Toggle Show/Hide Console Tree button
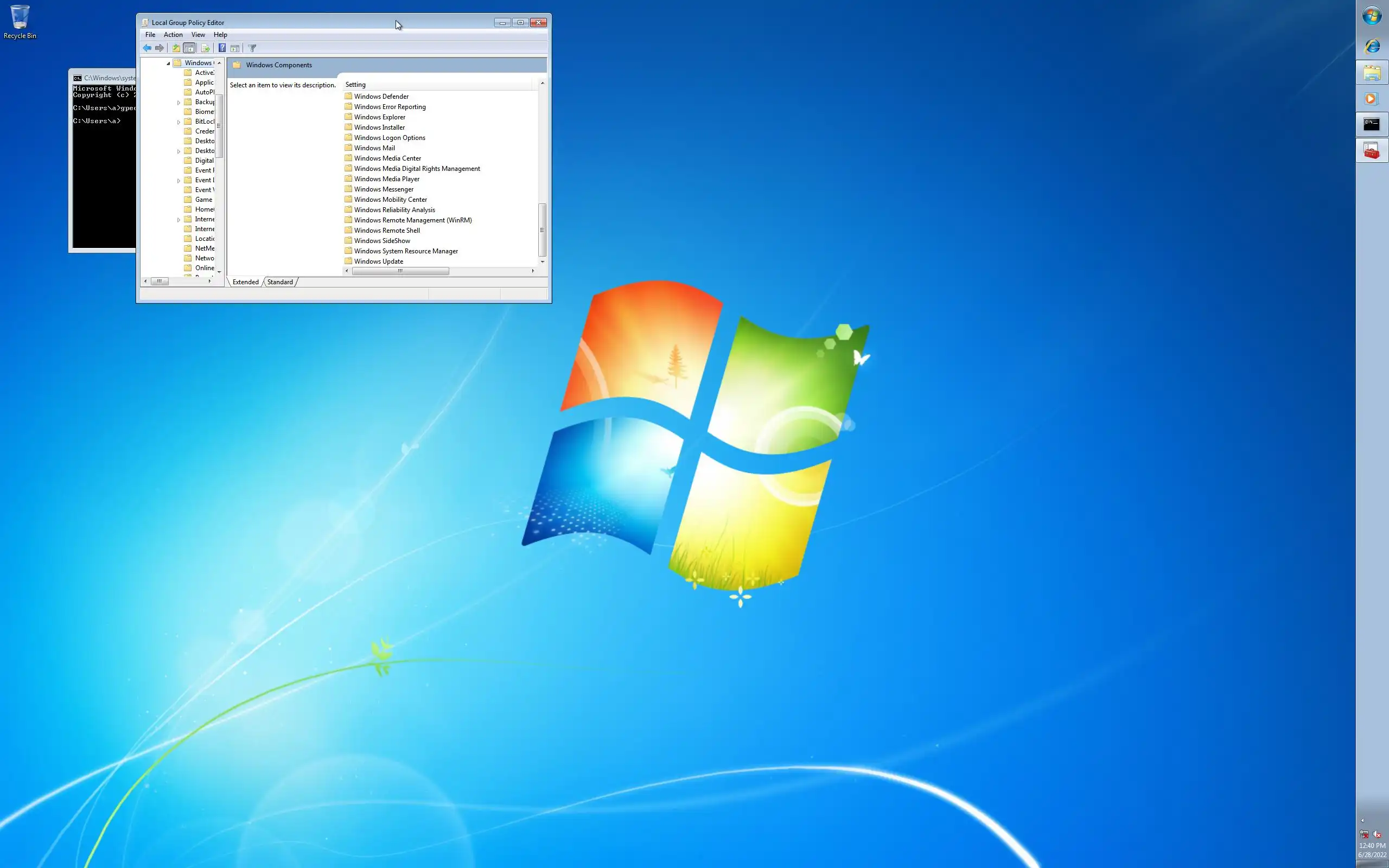The height and width of the screenshot is (868, 1389). point(189,48)
